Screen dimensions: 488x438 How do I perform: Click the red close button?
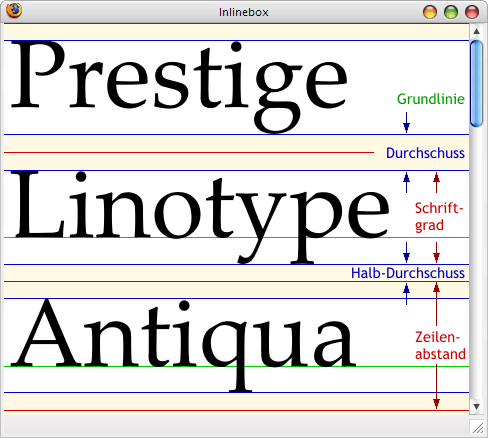(472, 12)
